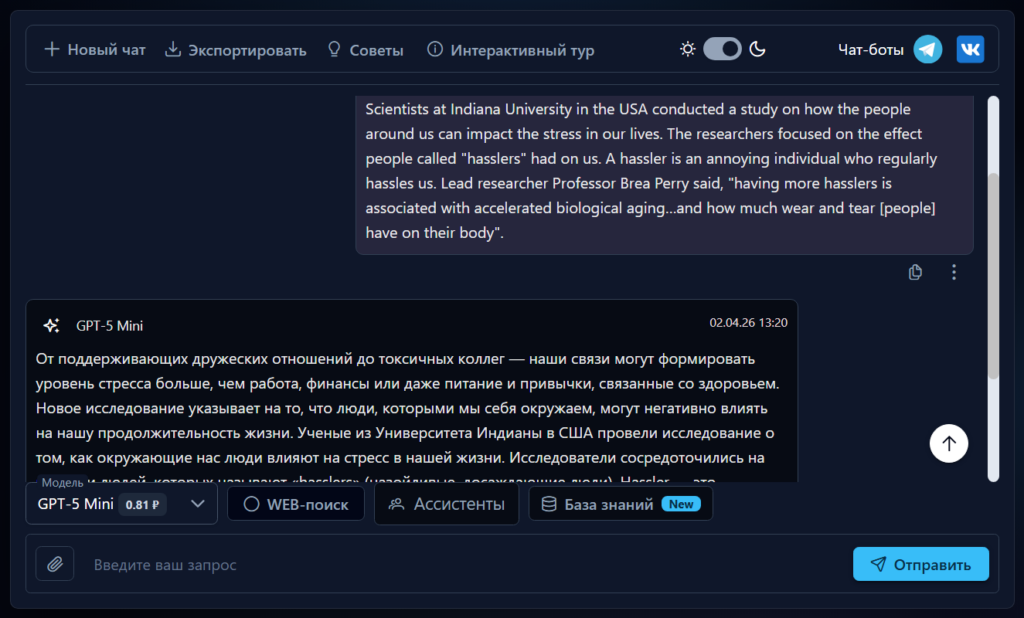1024x618 pixels.
Task: Open the Ассистенты selector
Action: pyautogui.click(x=447, y=504)
